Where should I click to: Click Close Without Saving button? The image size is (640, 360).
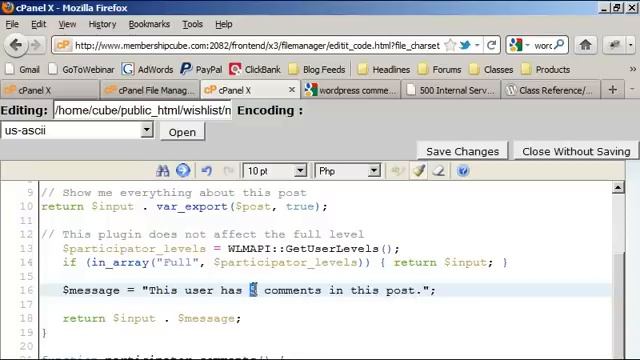pyautogui.click(x=576, y=151)
